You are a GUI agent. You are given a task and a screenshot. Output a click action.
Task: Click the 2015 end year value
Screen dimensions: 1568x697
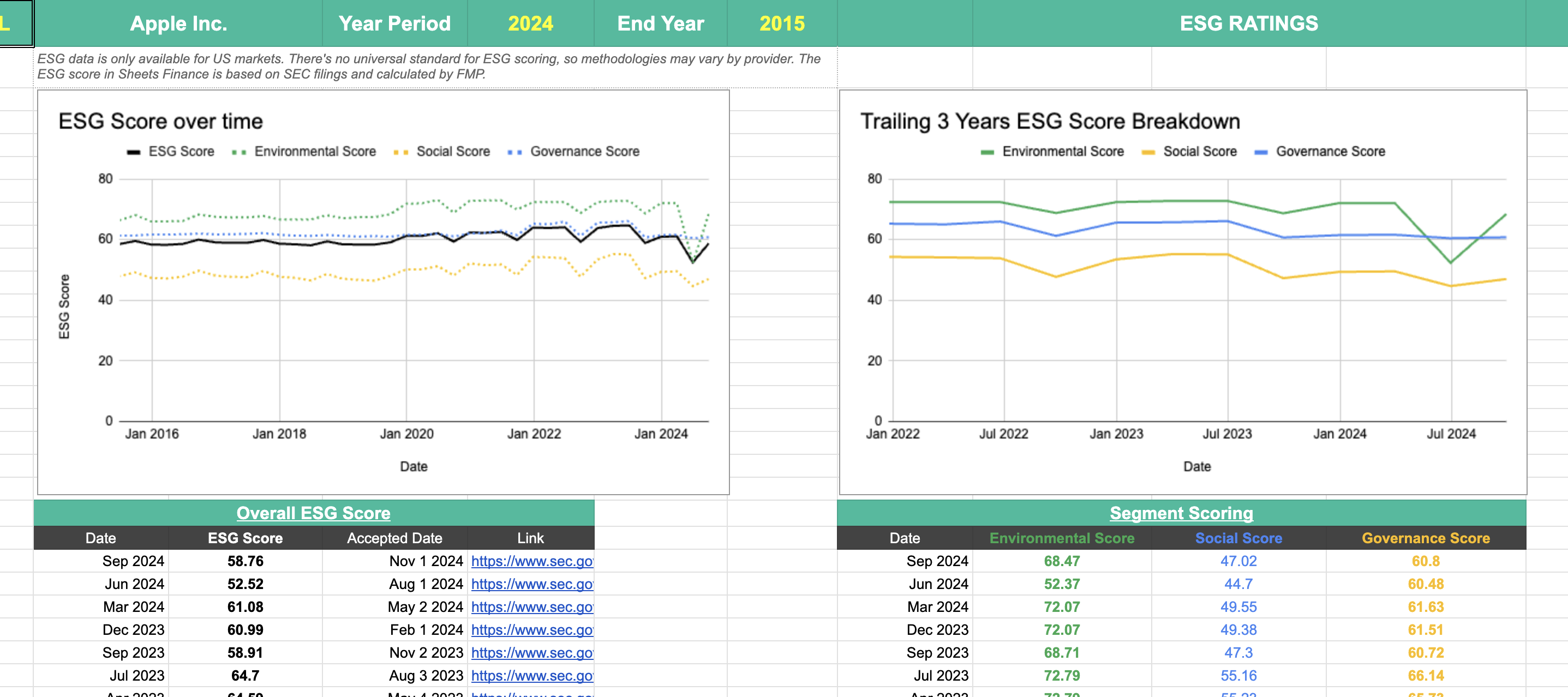[782, 23]
